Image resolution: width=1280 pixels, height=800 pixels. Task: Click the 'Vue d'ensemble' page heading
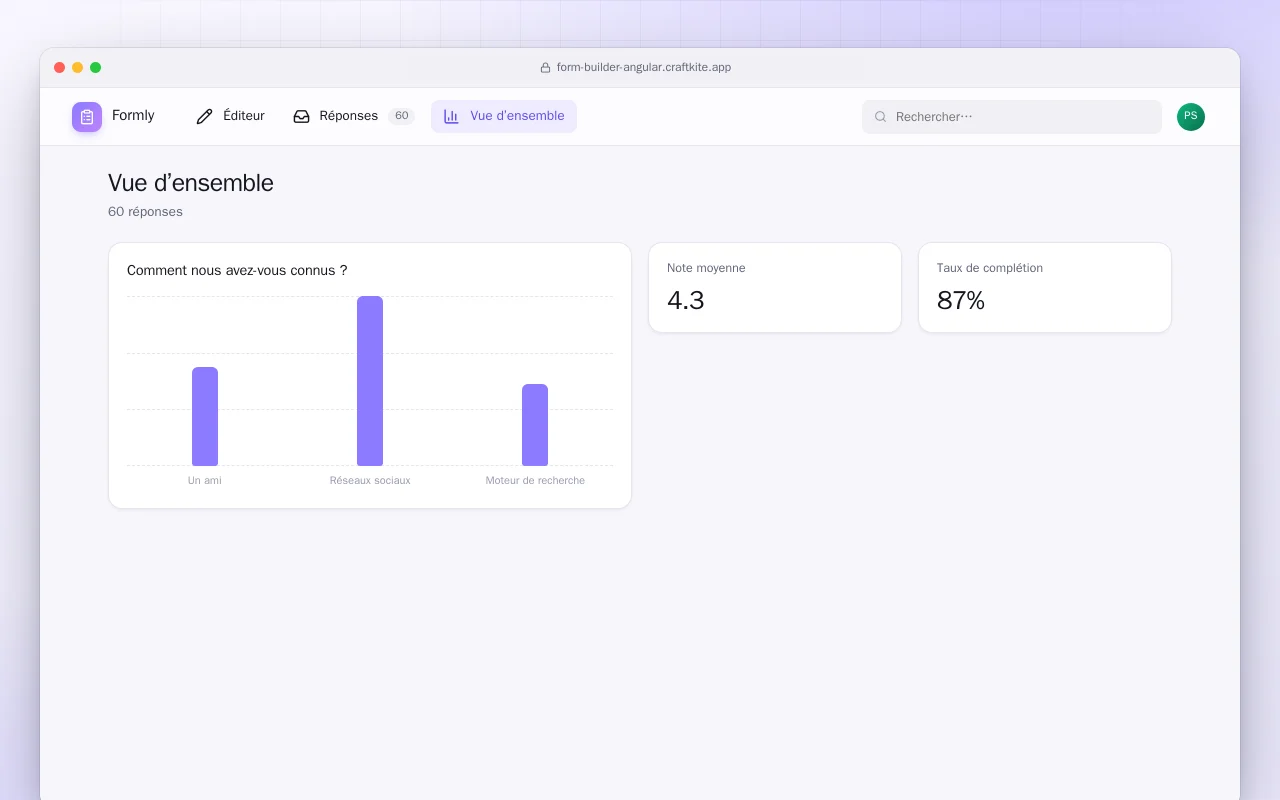[191, 183]
